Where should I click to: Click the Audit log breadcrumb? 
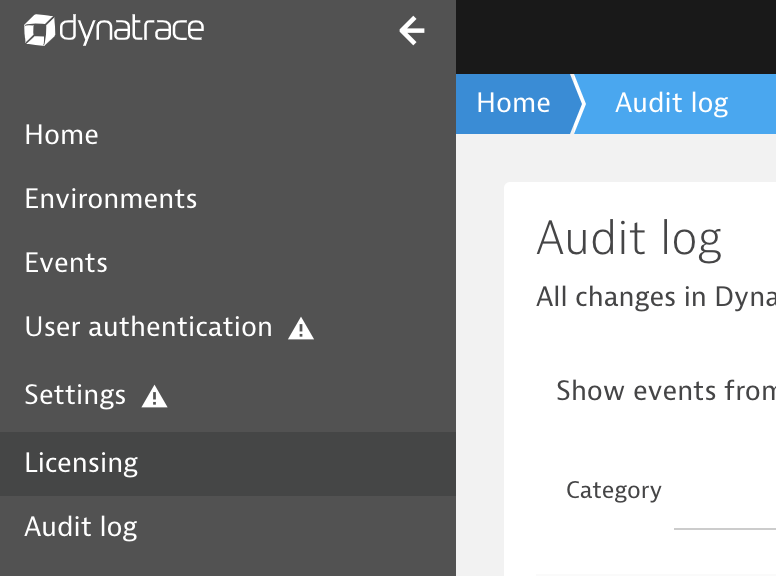671,103
